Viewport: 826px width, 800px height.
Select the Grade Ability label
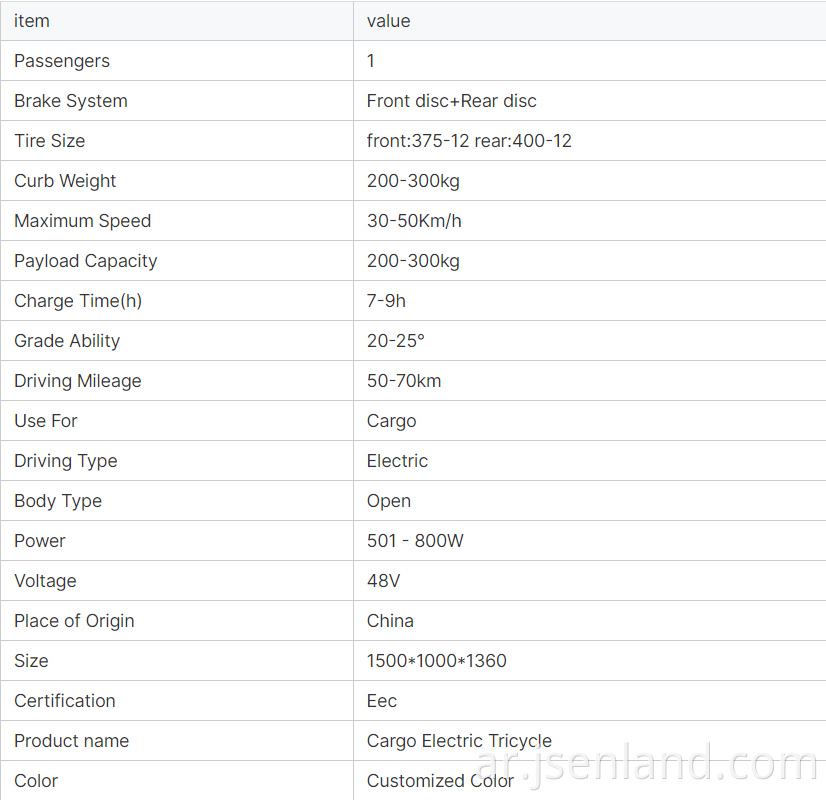pos(67,341)
